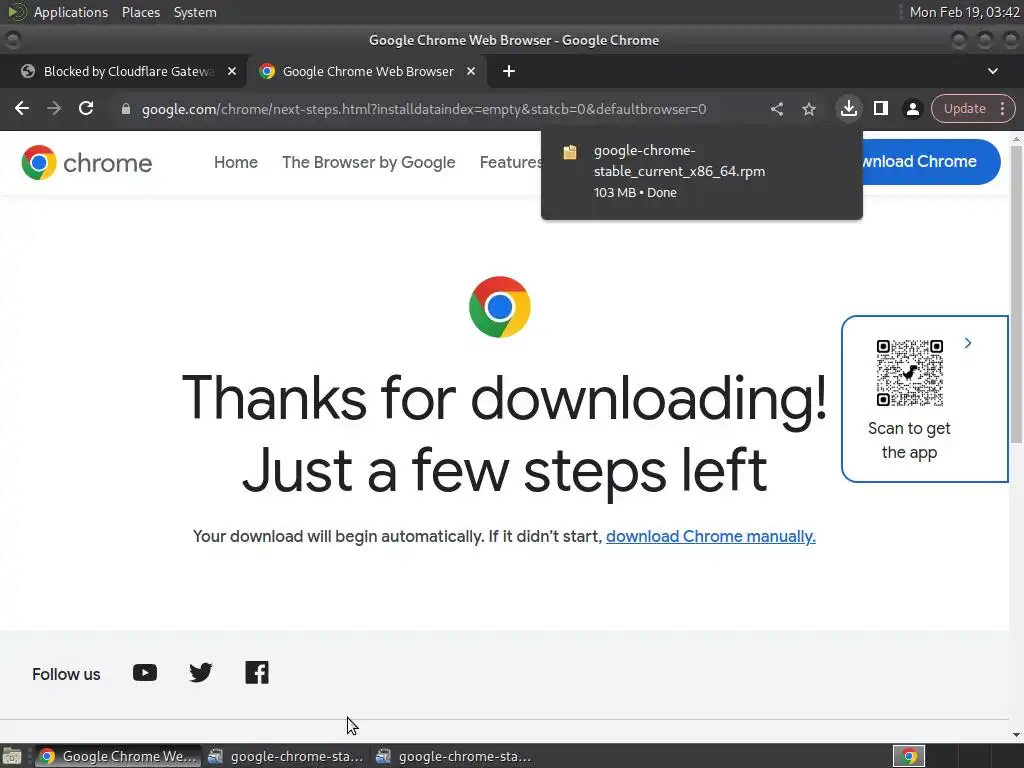Open the Twitter follow icon
1024x768 pixels.
tap(200, 673)
